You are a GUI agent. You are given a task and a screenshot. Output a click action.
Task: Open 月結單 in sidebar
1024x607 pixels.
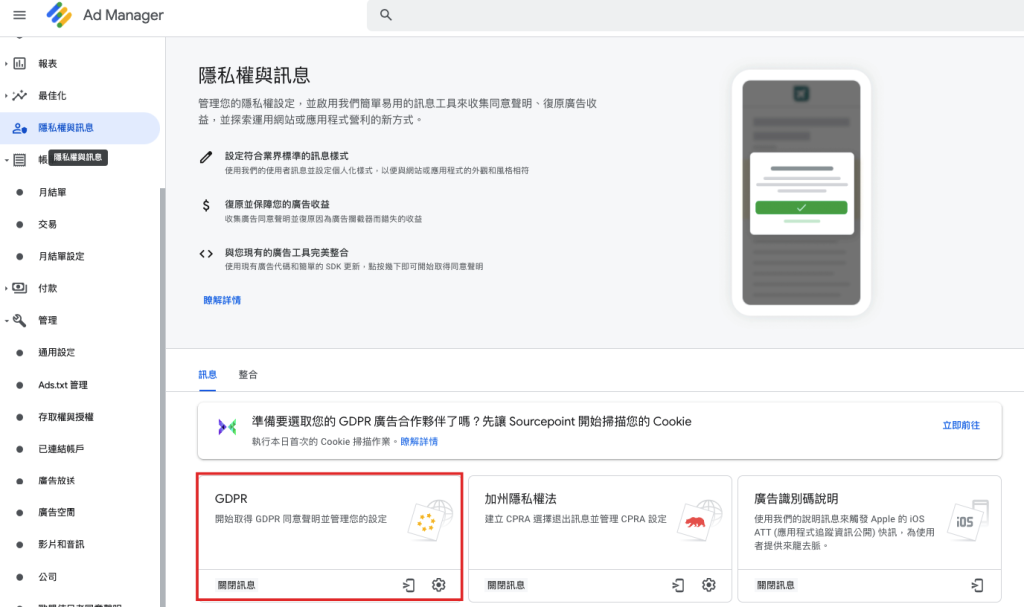coord(52,192)
